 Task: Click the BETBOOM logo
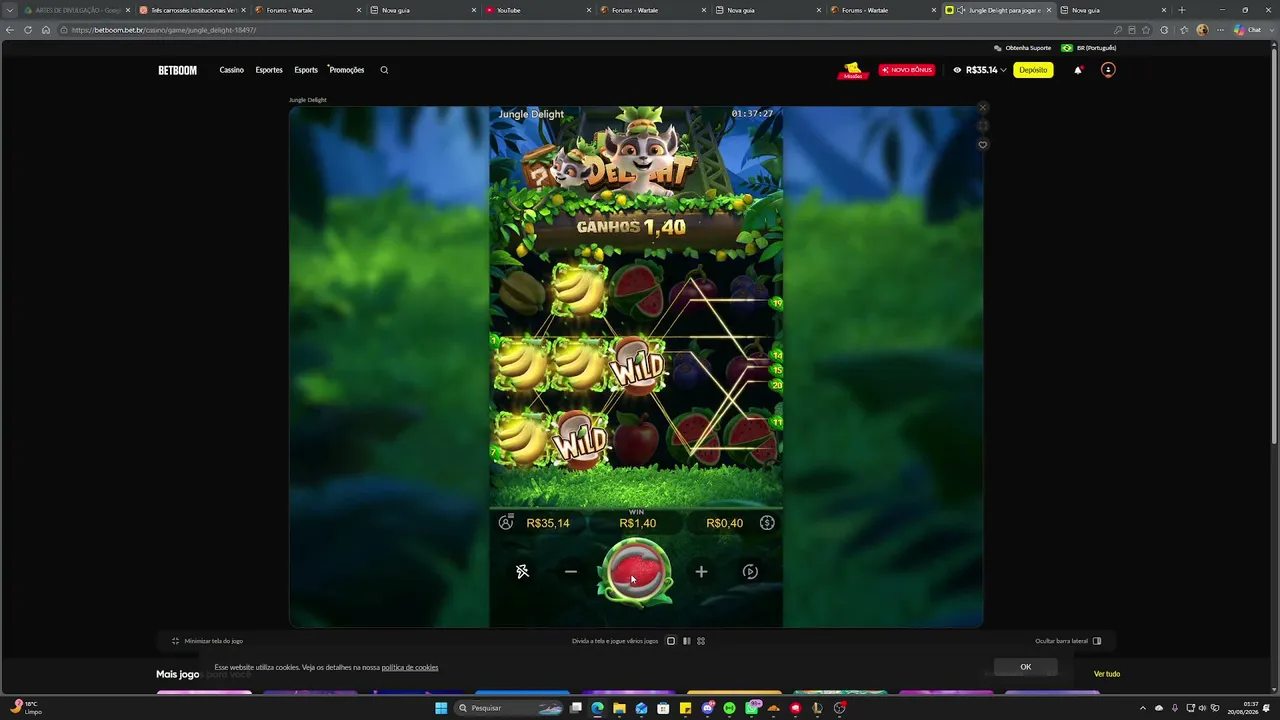[x=177, y=70]
